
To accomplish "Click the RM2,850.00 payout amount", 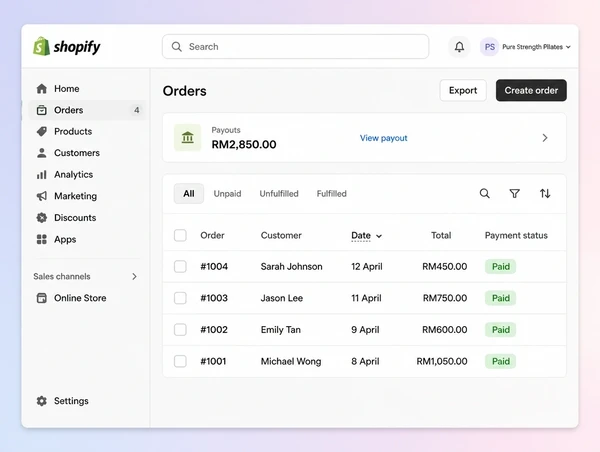I will click(x=244, y=144).
